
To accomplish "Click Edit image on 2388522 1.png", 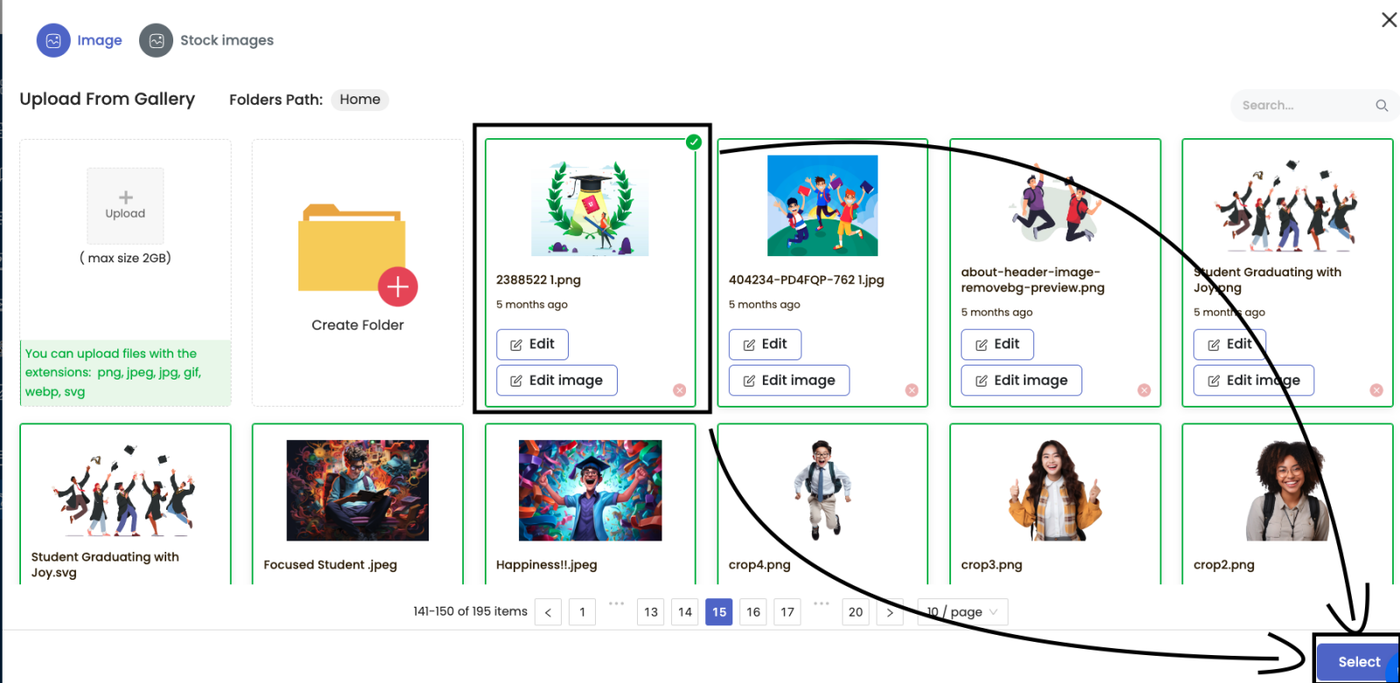I will coord(557,380).
